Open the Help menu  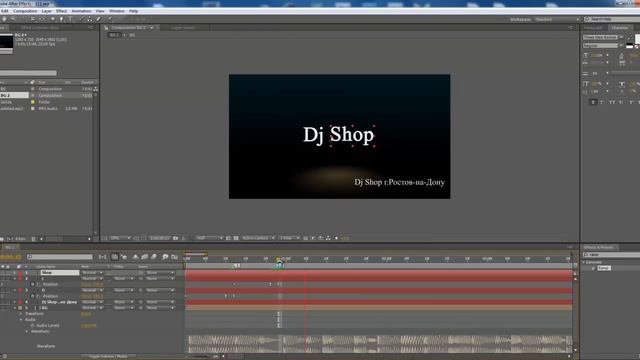pyautogui.click(x=133, y=11)
